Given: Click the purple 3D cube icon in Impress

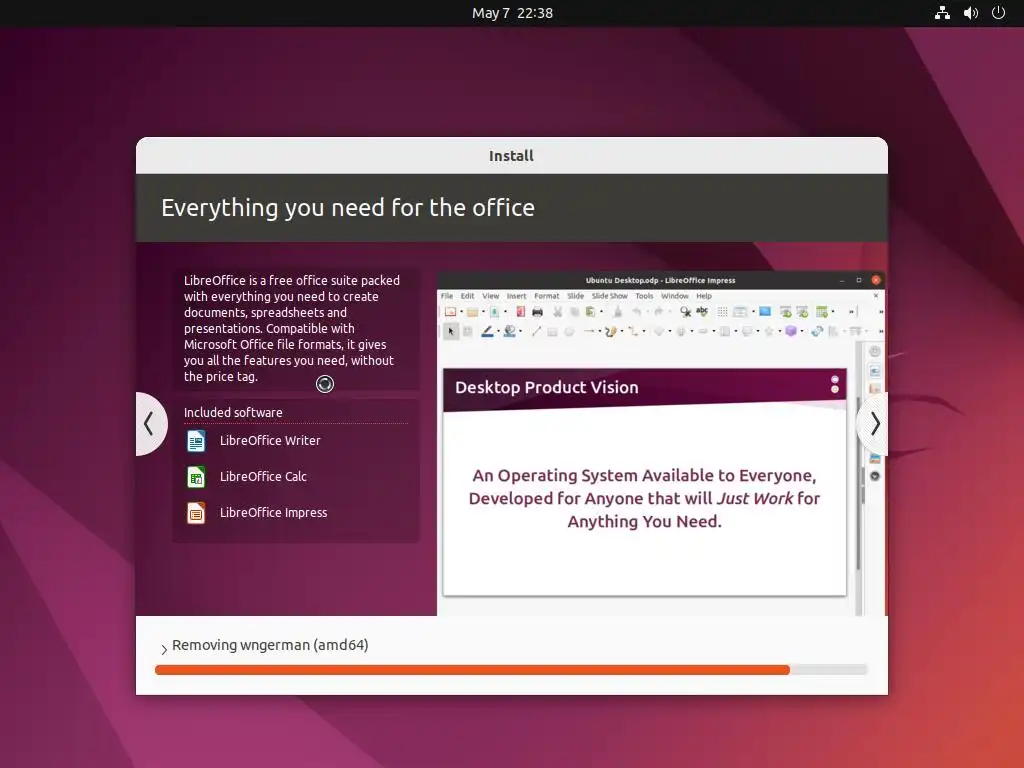Looking at the screenshot, I should (791, 331).
